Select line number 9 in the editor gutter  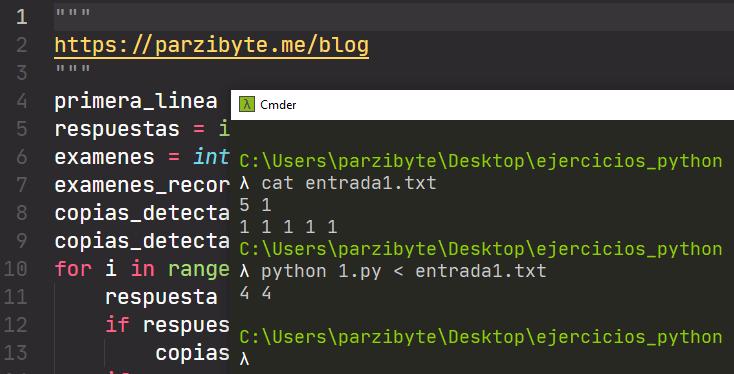(22, 241)
